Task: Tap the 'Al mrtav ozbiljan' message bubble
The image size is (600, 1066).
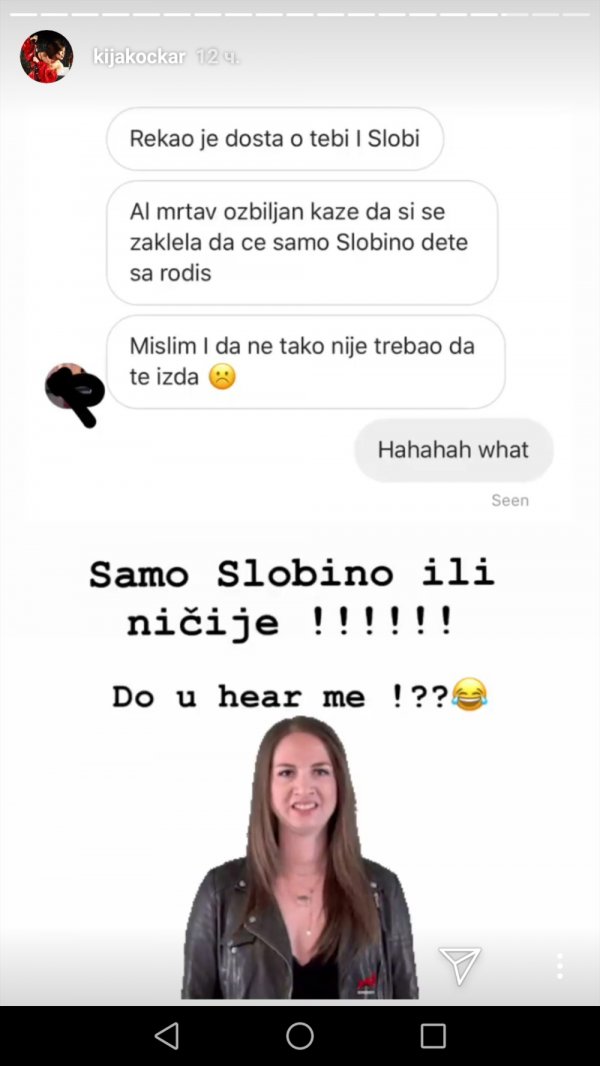Action: tap(302, 243)
